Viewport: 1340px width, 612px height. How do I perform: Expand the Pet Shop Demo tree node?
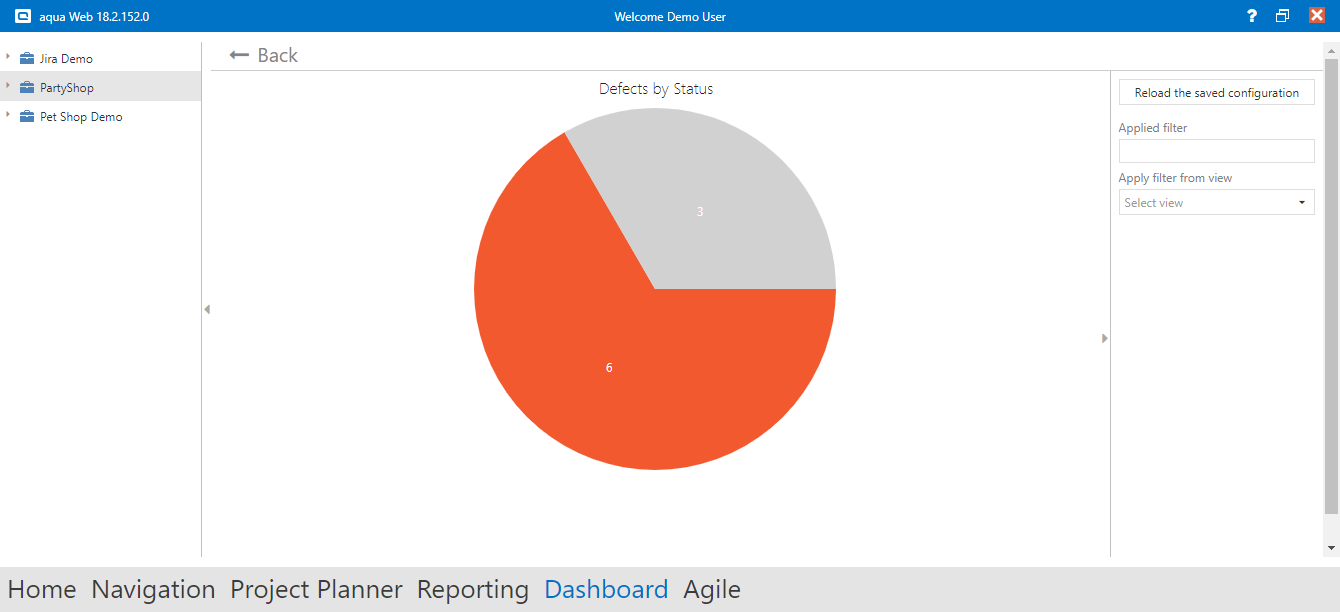(8, 116)
